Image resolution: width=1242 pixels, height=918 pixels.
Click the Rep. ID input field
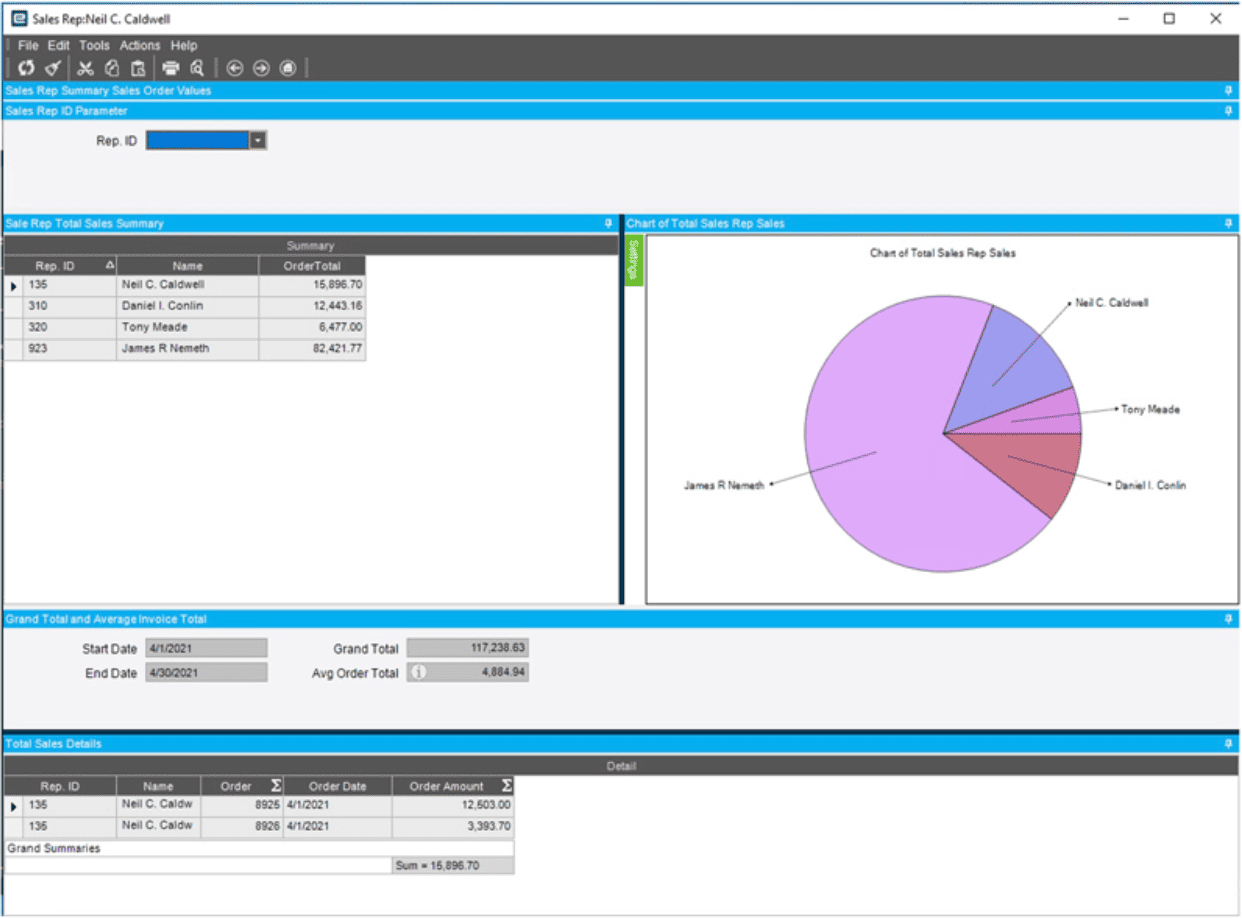197,141
